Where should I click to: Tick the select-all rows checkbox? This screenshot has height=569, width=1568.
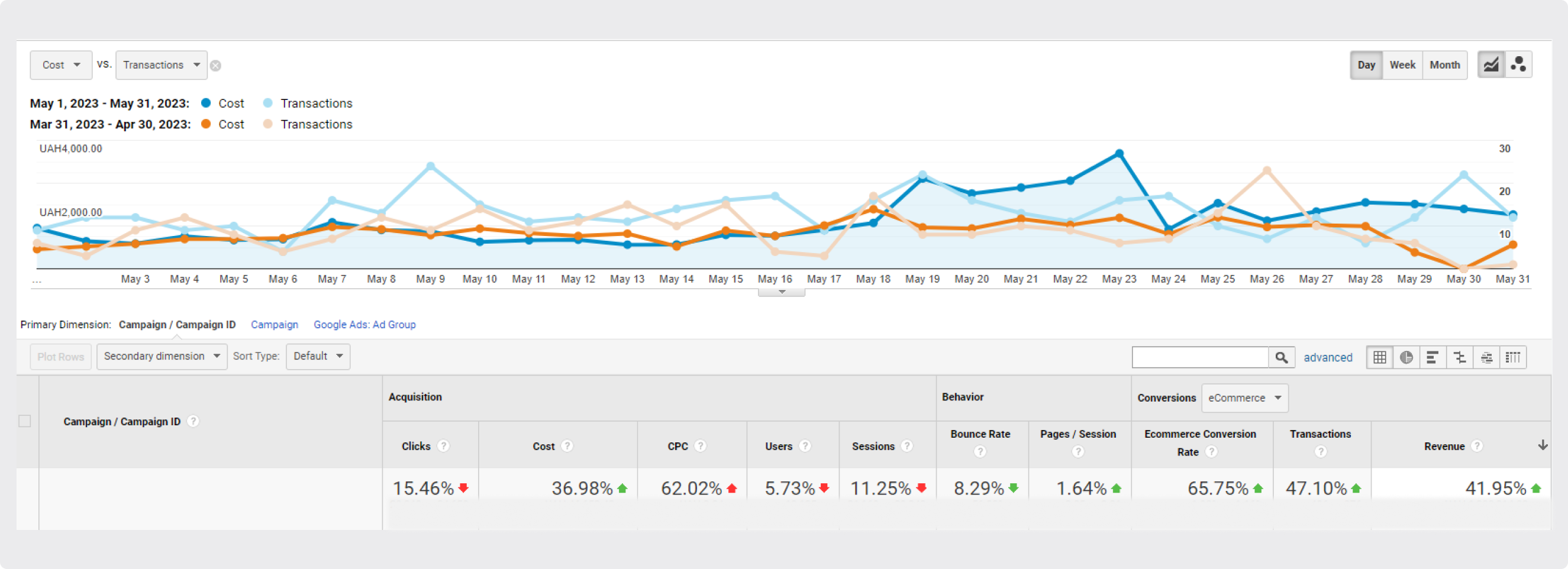25,421
